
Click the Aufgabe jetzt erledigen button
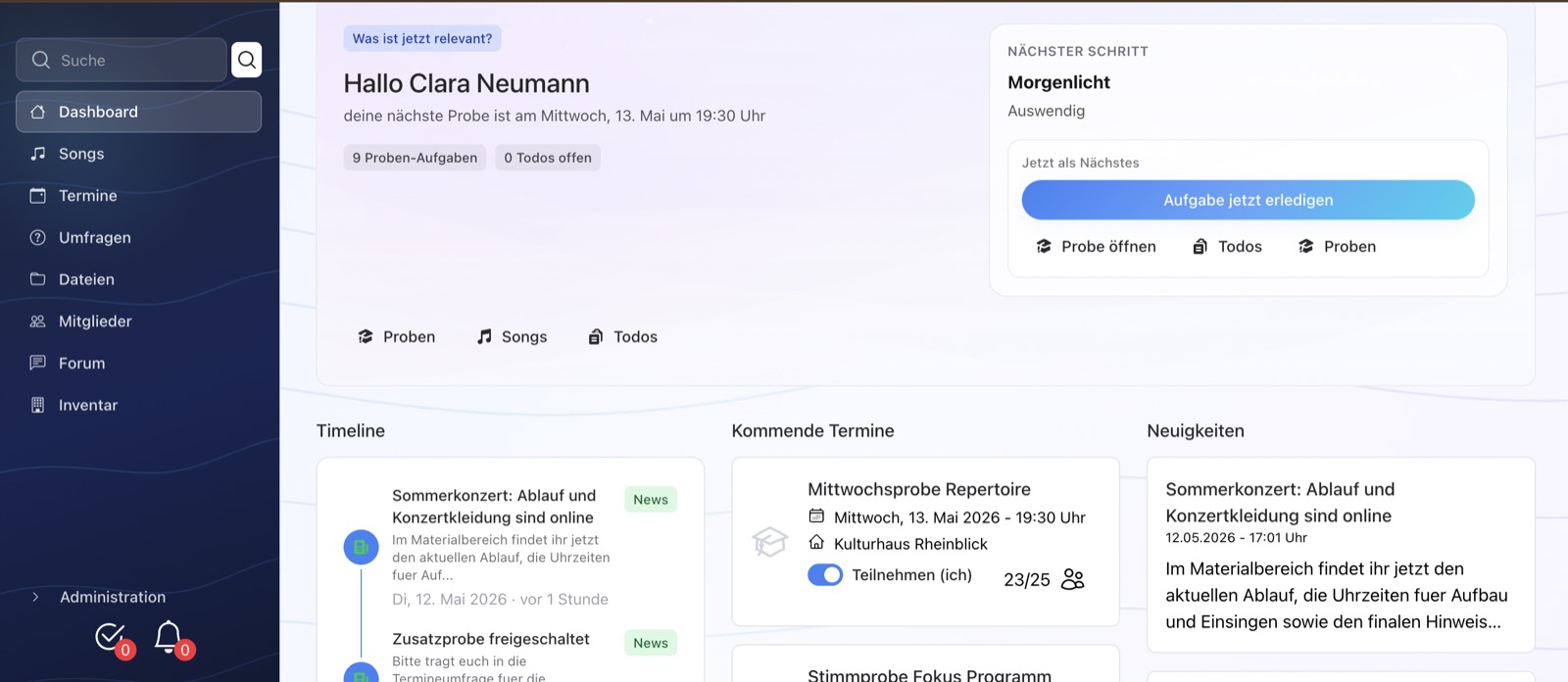click(1248, 200)
